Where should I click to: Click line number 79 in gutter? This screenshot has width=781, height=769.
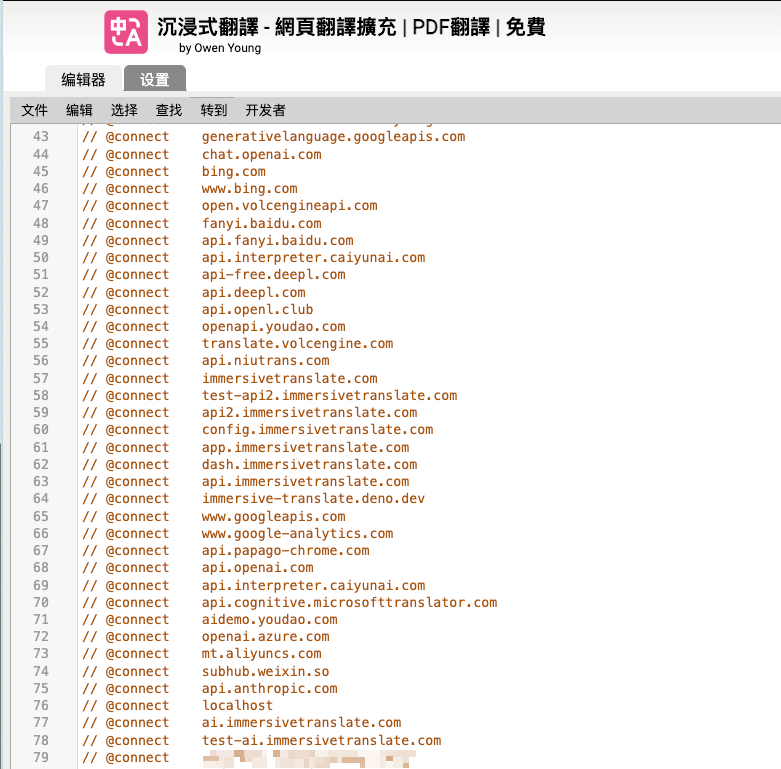[41, 758]
